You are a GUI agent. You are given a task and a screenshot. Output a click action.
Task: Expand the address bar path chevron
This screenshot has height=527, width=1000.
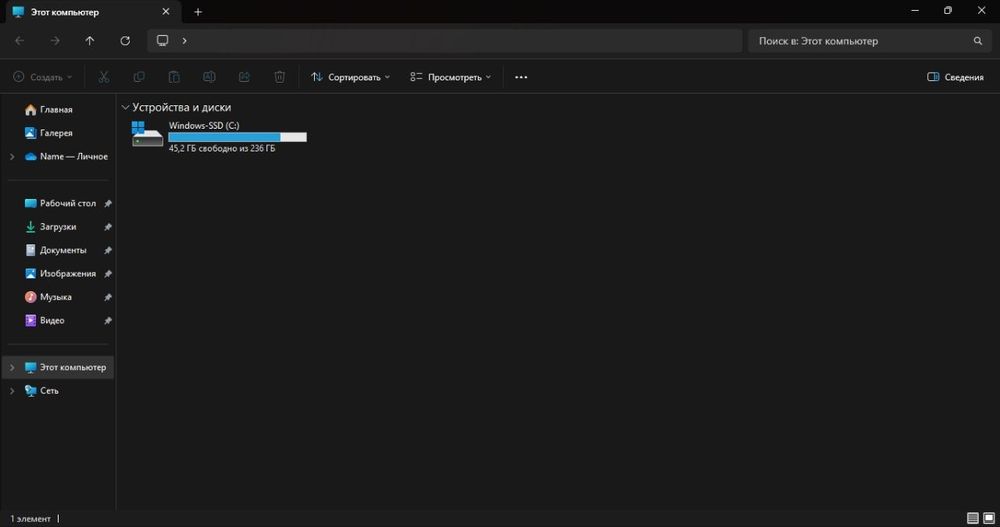[184, 41]
